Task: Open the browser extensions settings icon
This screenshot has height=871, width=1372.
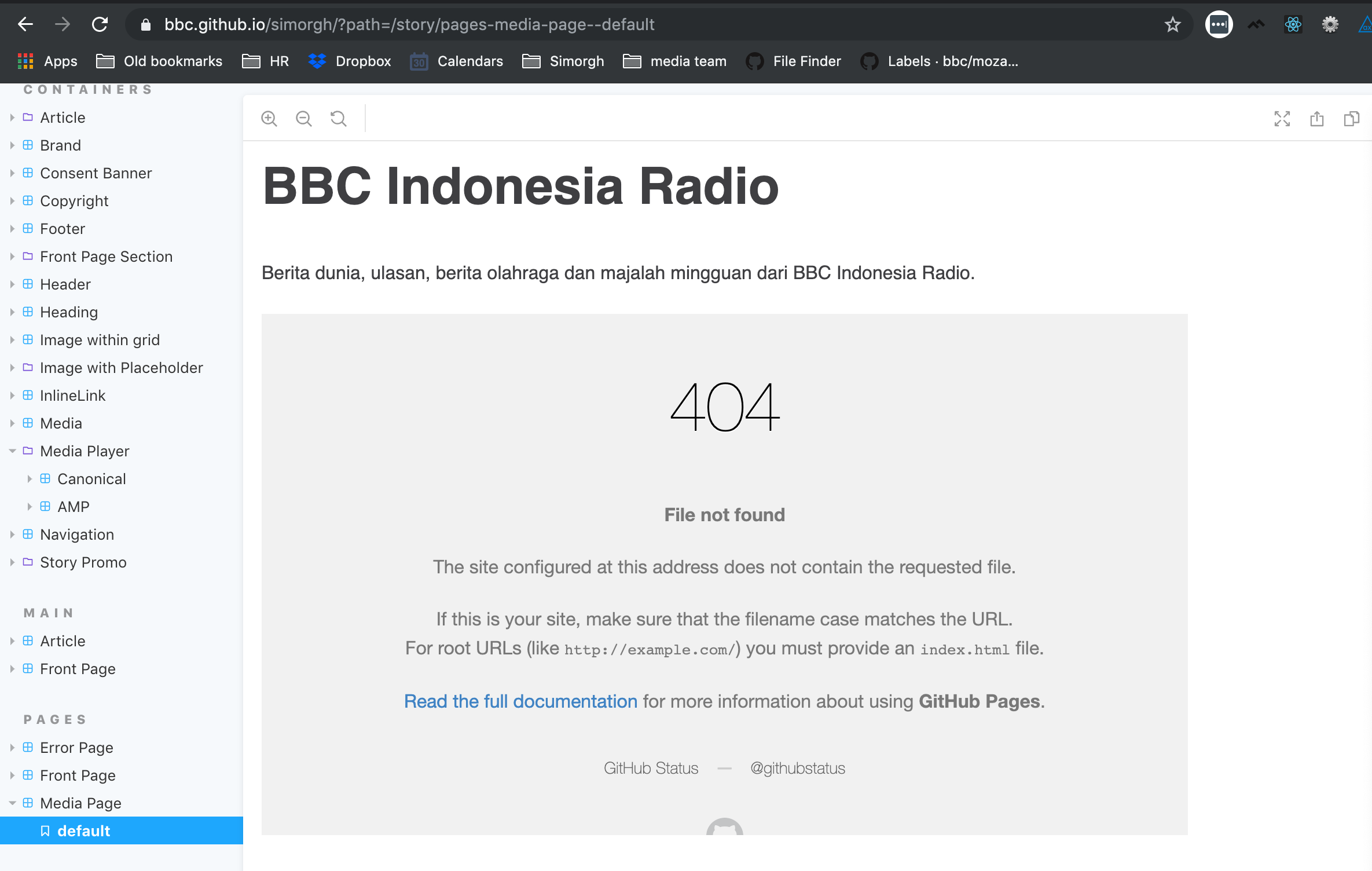Action: [1330, 24]
